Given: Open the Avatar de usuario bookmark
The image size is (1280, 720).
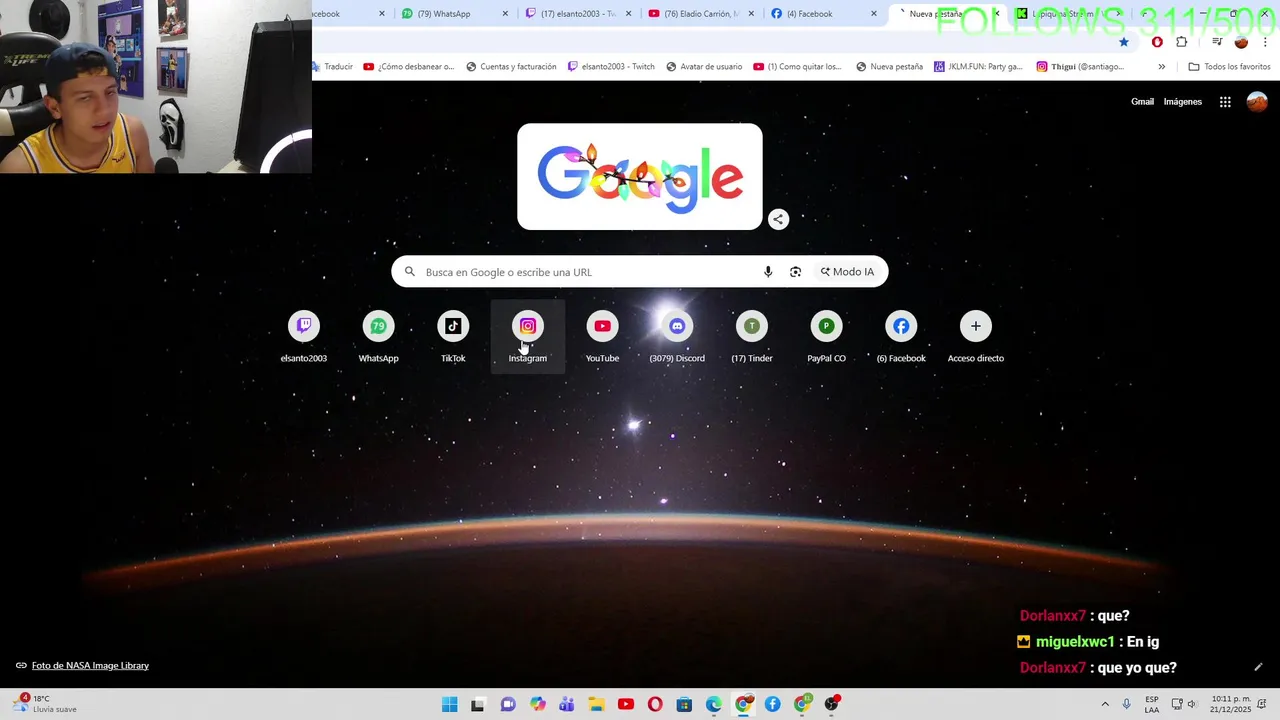Looking at the screenshot, I should (x=704, y=67).
